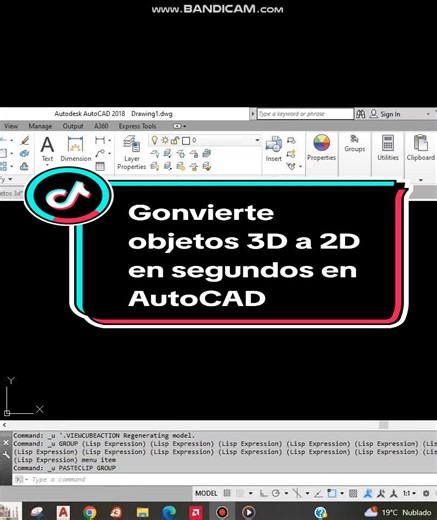Image resolution: width=437 pixels, height=520 pixels.
Task: Click the Linear dimension icon
Action: click(x=100, y=140)
